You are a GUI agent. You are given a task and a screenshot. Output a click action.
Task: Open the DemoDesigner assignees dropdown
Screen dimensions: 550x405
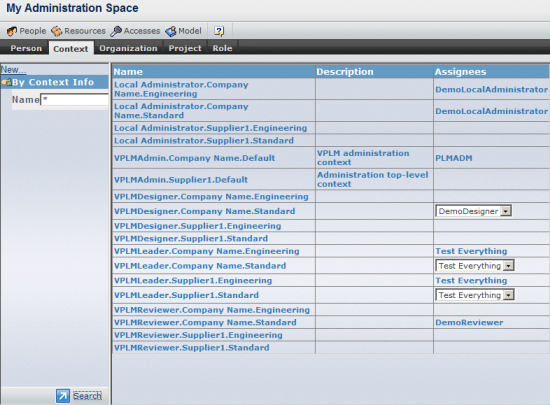[473, 211]
